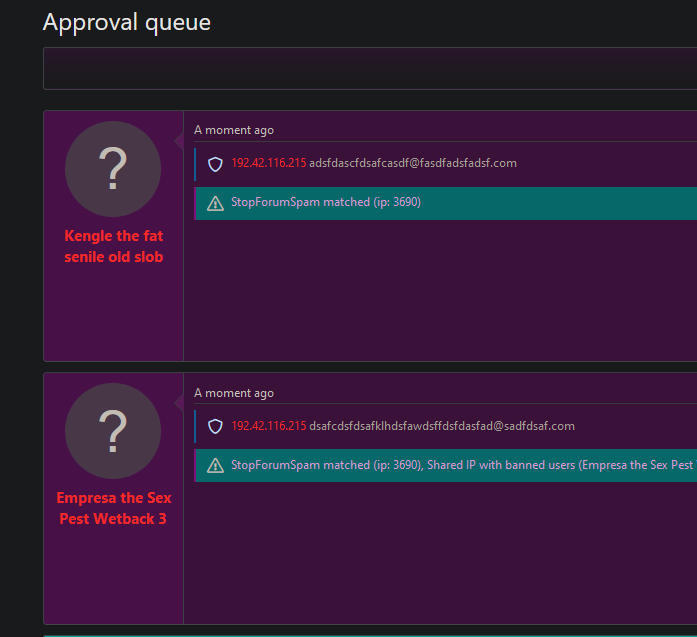This screenshot has height=637, width=697.
Task: Click the second entry's "A moment ago" timestamp
Action: point(234,393)
